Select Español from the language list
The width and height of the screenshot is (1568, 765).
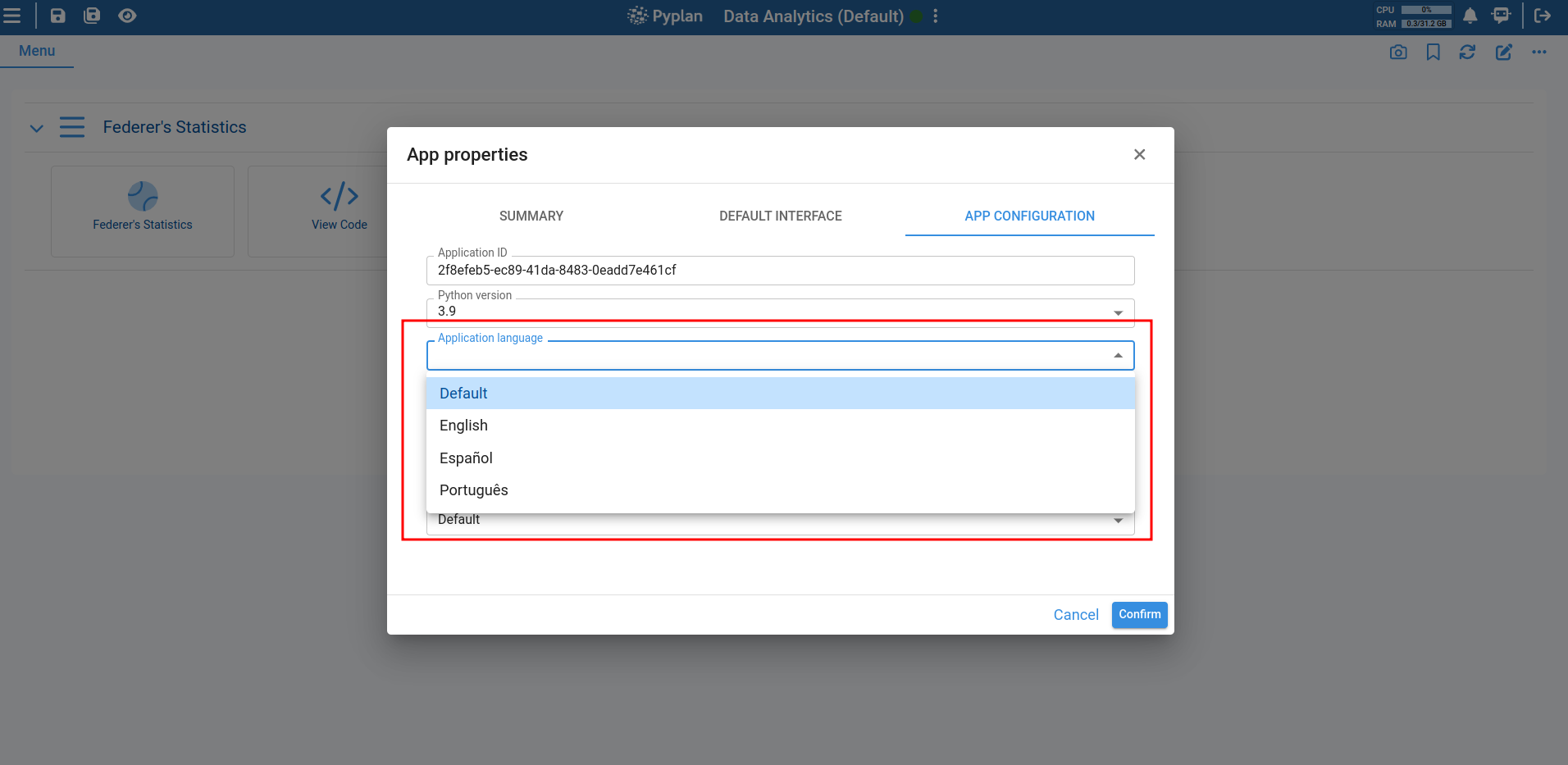pyautogui.click(x=465, y=458)
